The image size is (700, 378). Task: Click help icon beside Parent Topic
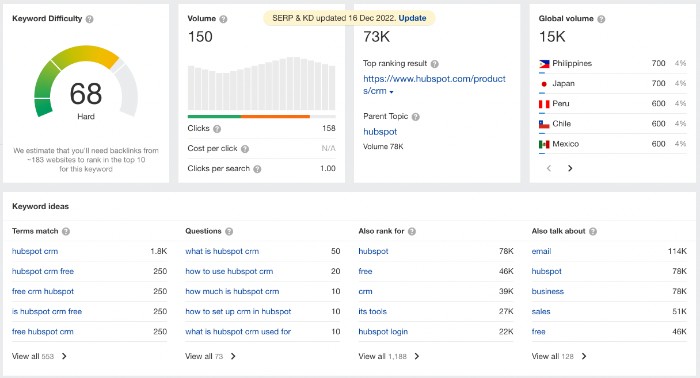point(416,116)
